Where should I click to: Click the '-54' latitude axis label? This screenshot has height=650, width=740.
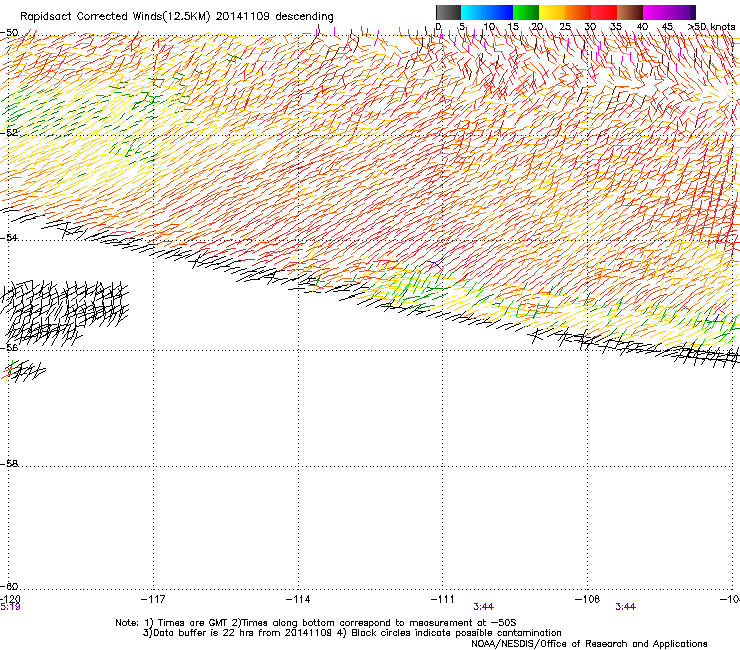pos(9,237)
